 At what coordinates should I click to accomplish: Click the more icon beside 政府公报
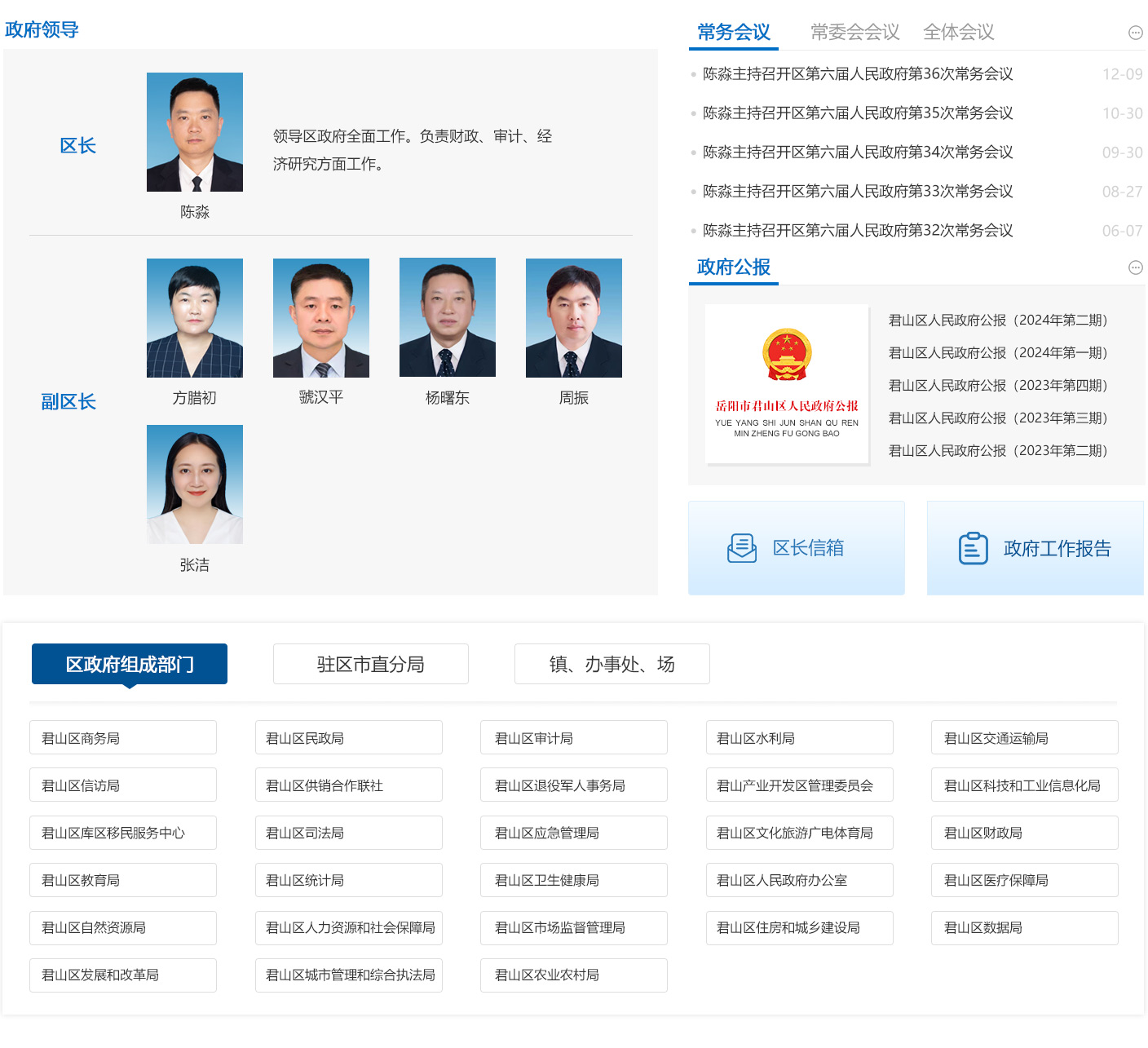pyautogui.click(x=1135, y=268)
